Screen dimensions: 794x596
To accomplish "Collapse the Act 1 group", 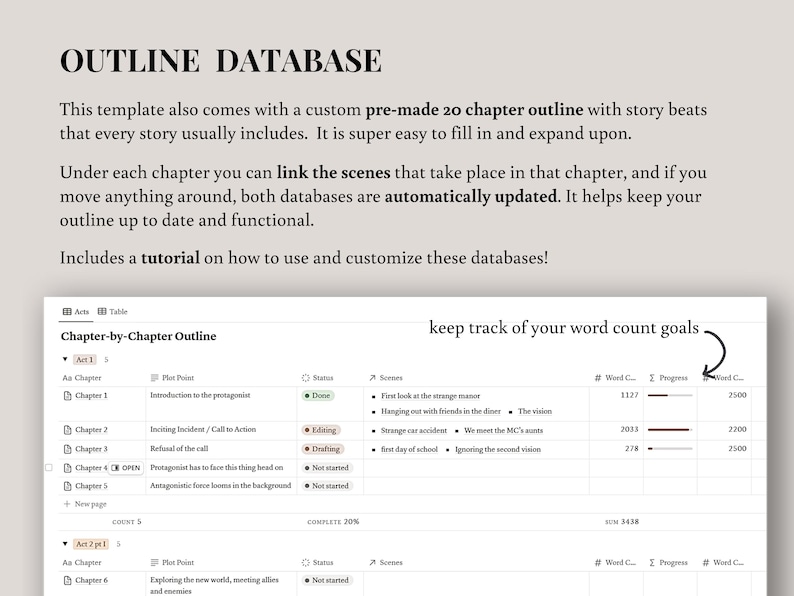I will pos(65,359).
